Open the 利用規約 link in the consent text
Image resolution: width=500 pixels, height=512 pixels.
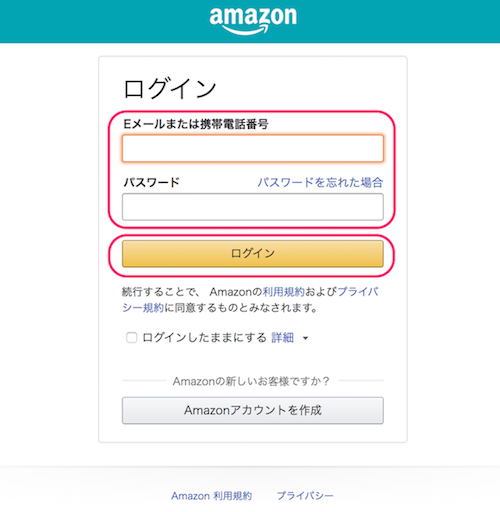(284, 292)
